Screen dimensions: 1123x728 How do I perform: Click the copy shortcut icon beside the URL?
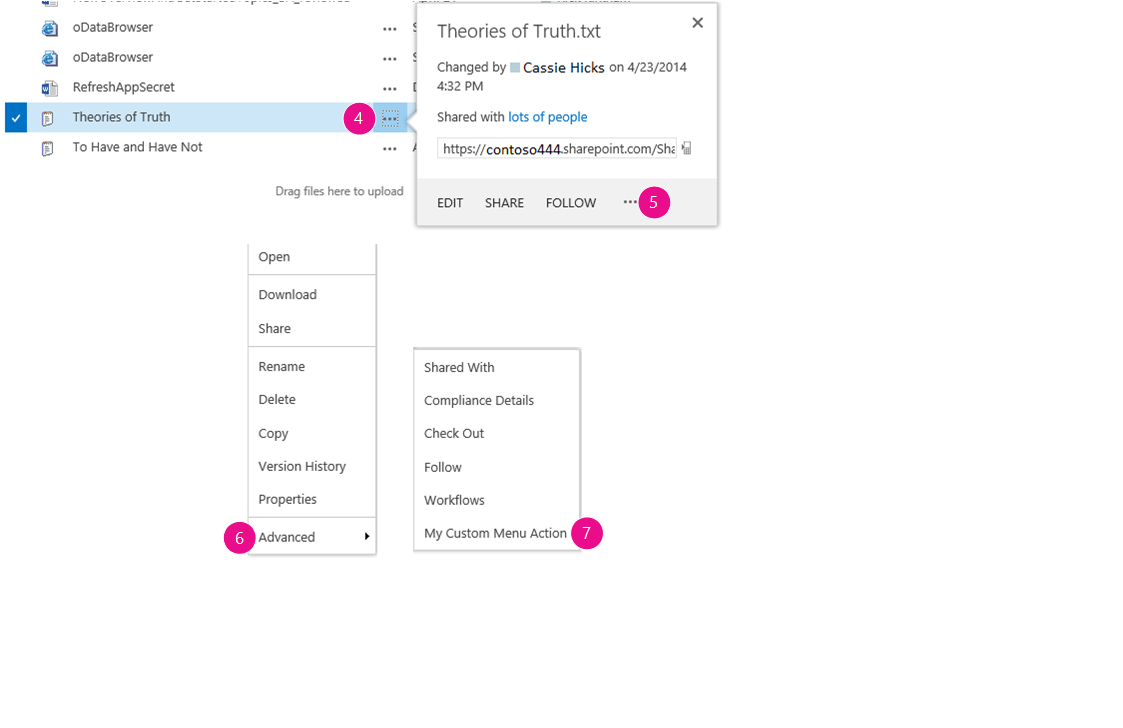tap(685, 147)
